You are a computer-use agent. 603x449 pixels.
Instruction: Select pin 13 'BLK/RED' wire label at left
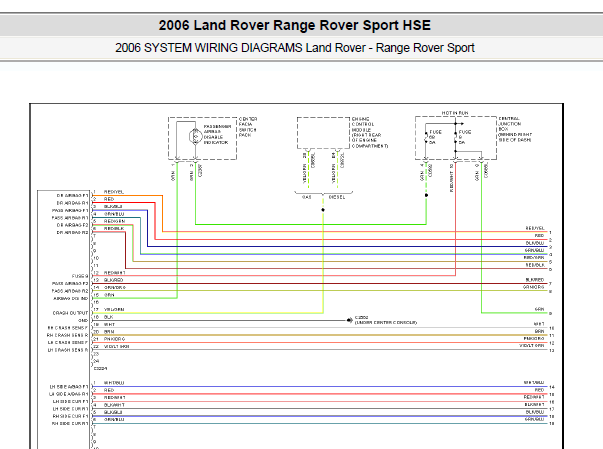pos(113,280)
